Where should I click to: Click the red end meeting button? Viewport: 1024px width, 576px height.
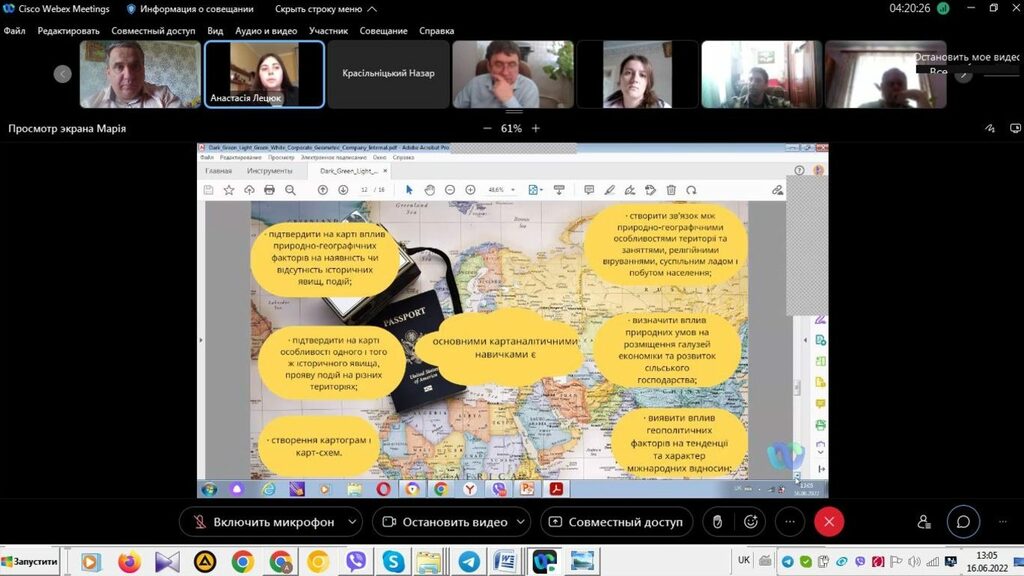click(x=829, y=522)
